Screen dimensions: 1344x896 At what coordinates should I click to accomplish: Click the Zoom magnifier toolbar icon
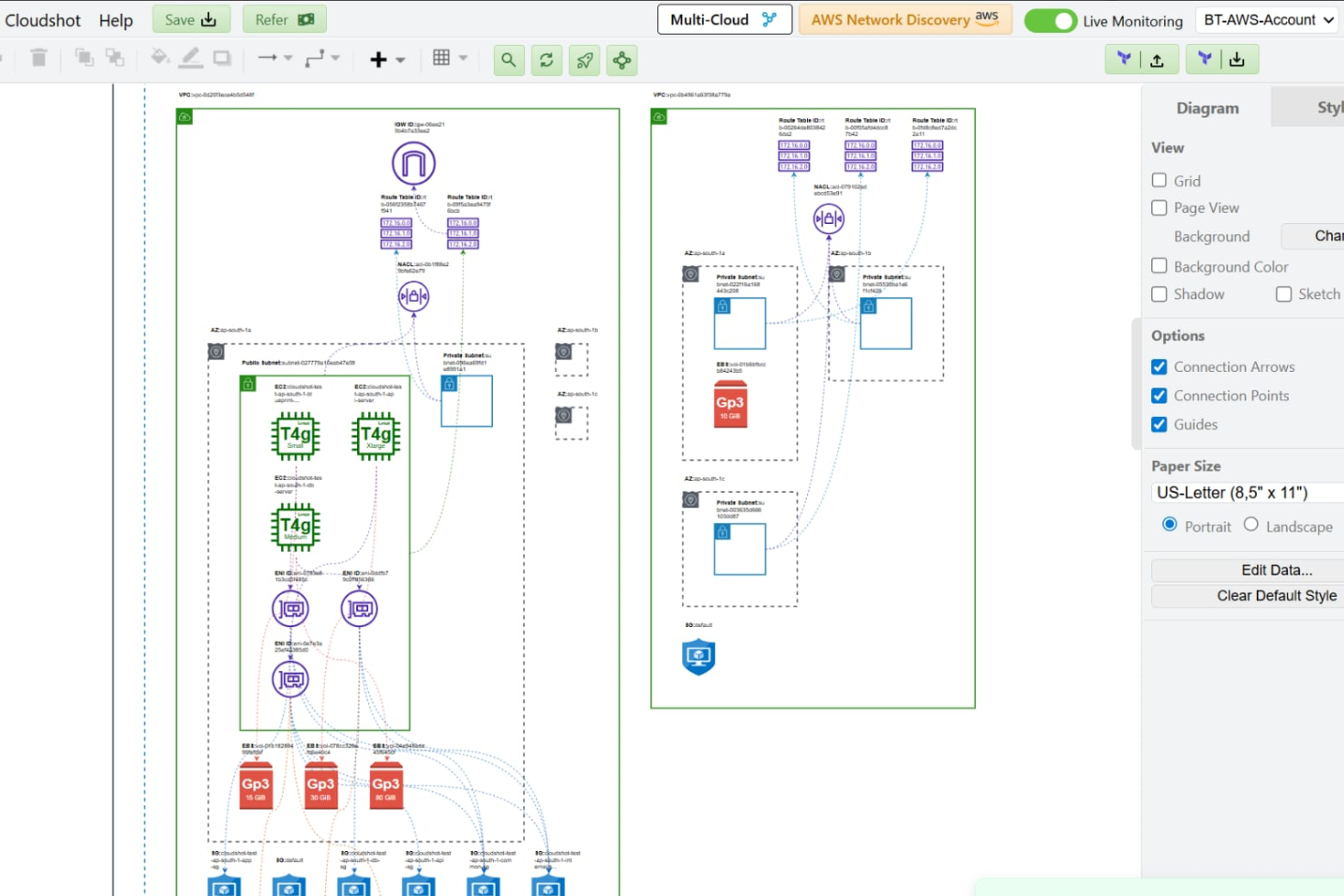[x=509, y=60]
